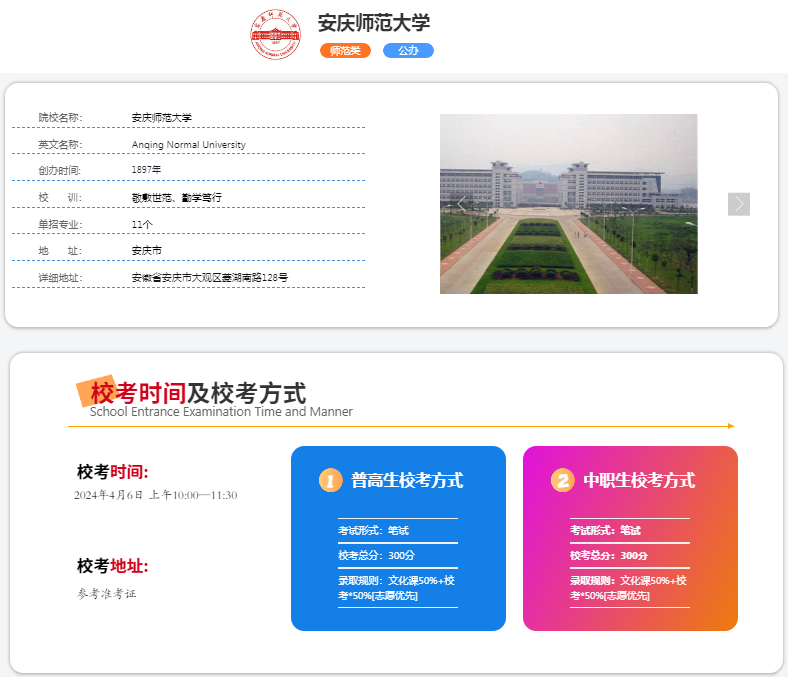788x677 pixels.
Task: Click the orange 师范类 tag
Action: pyautogui.click(x=345, y=51)
